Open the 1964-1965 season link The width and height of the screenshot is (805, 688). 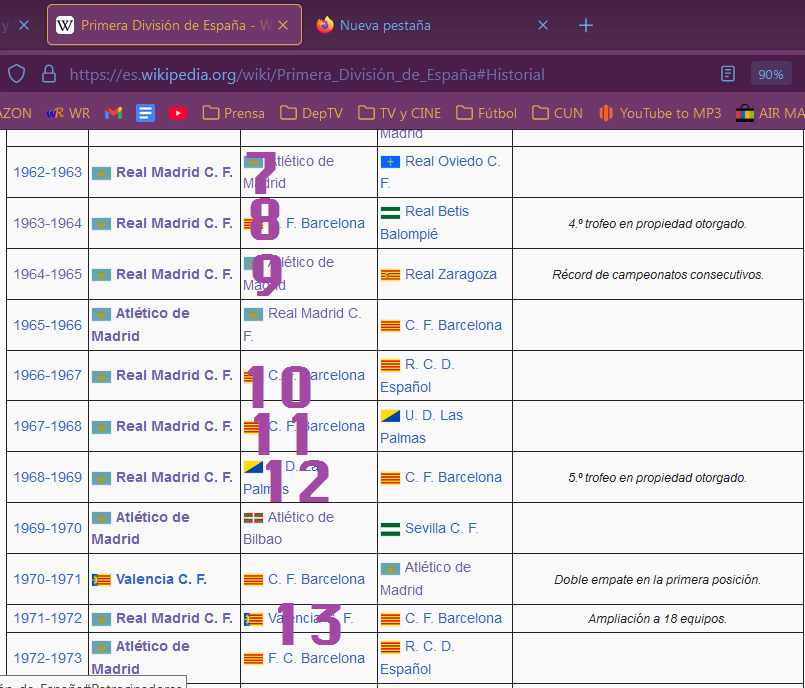47,274
